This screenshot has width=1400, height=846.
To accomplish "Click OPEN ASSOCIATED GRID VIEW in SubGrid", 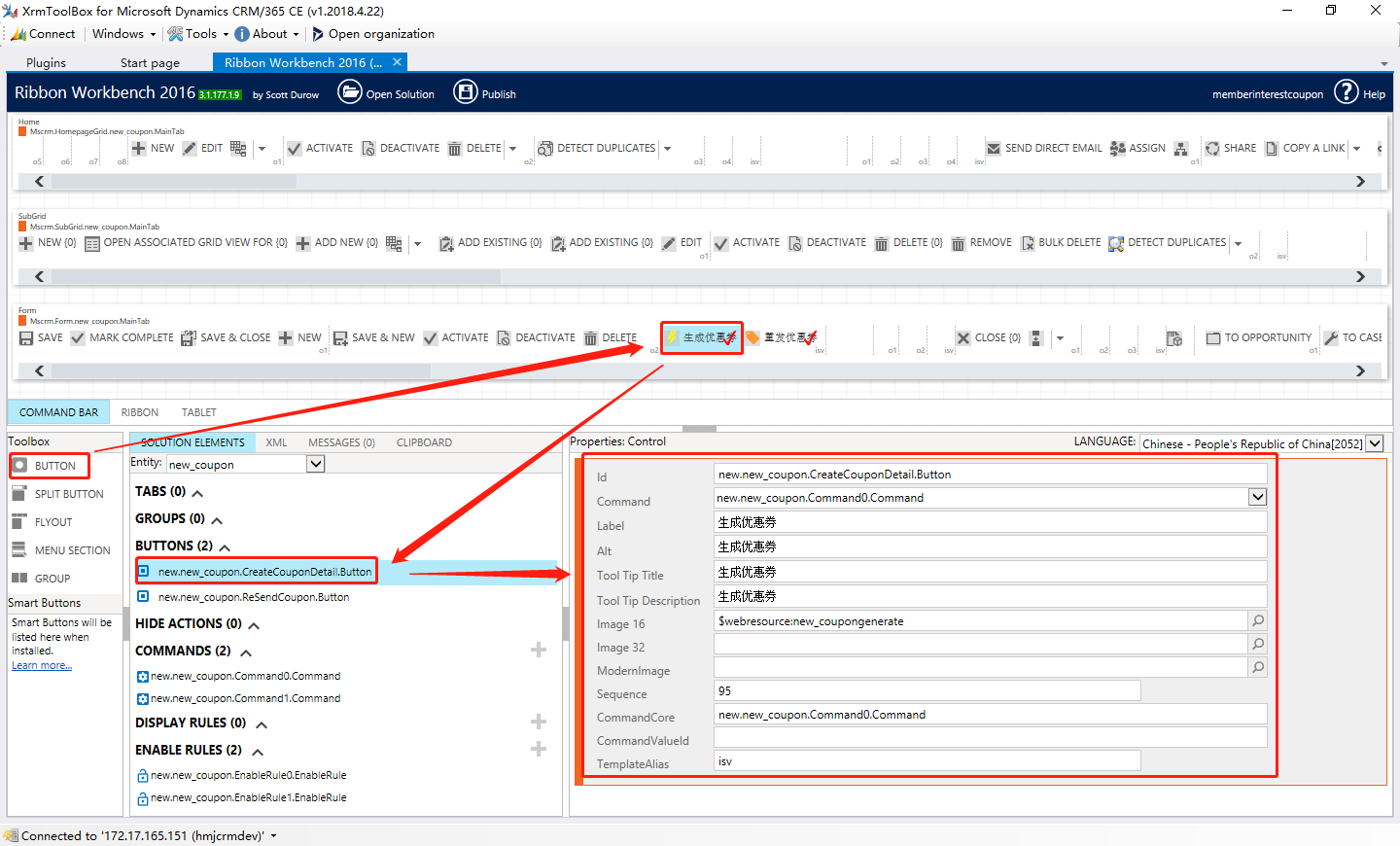I will (187, 243).
